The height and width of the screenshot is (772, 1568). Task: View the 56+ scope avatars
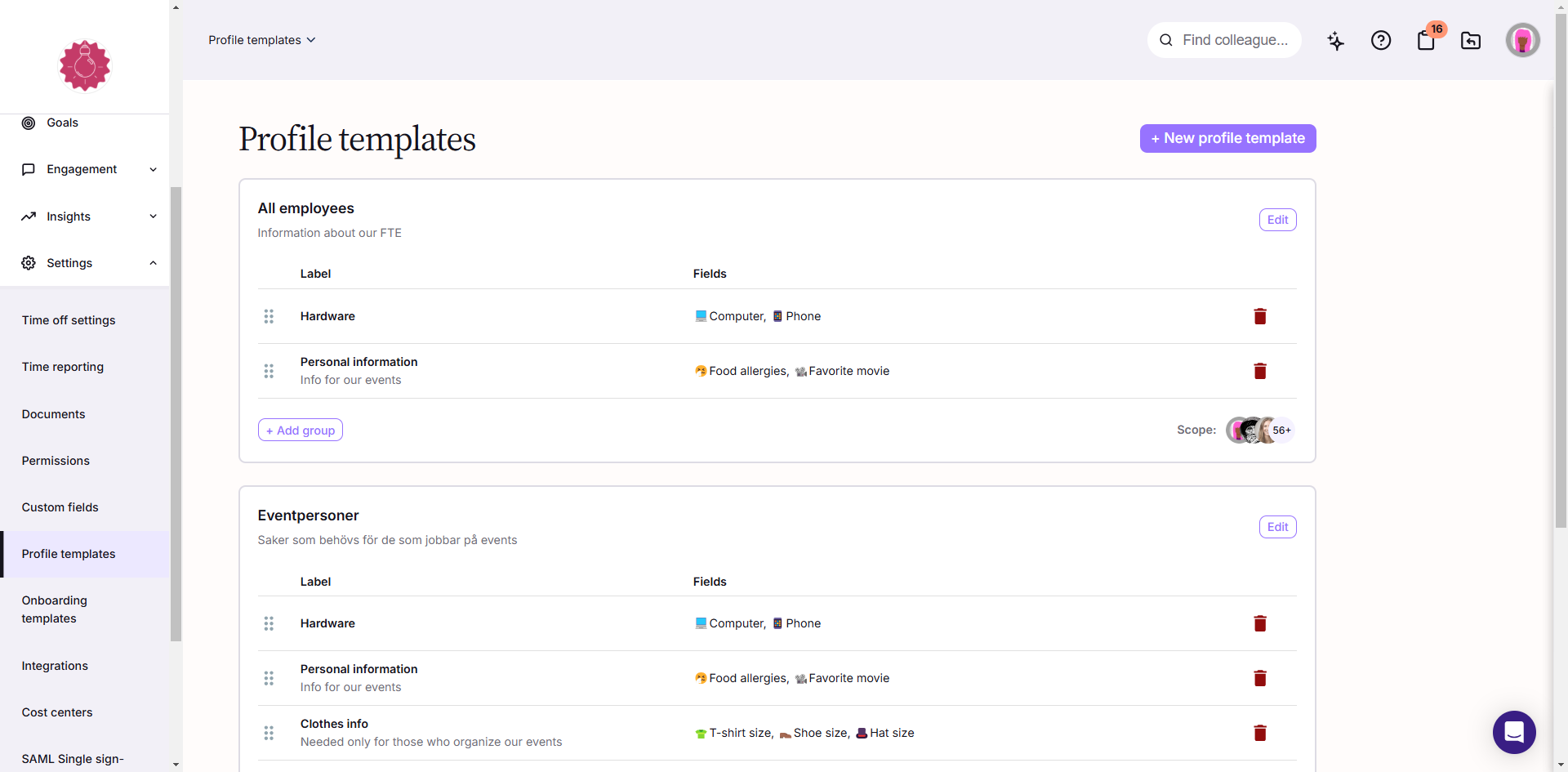click(x=1260, y=430)
